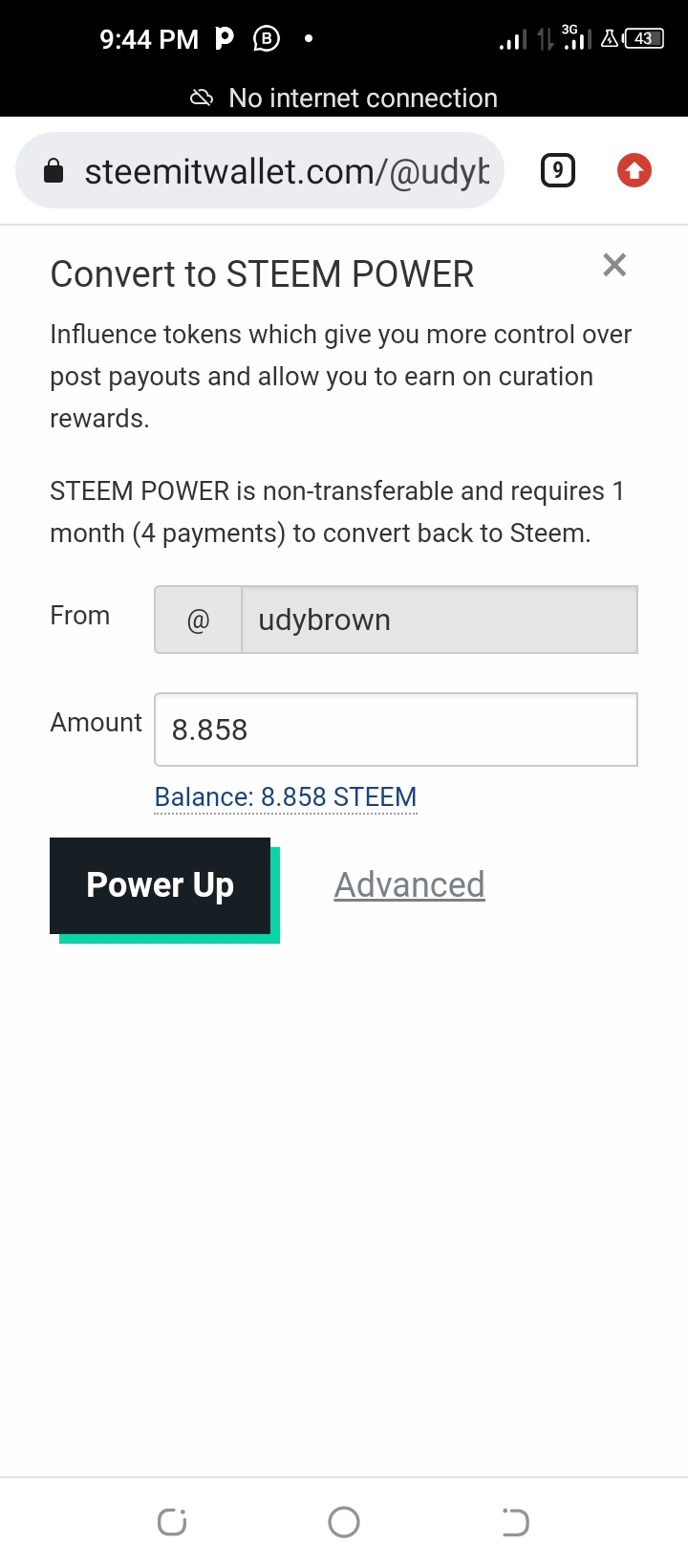Tap the lock icon in address bar
The width and height of the screenshot is (688, 1568).
[x=54, y=172]
